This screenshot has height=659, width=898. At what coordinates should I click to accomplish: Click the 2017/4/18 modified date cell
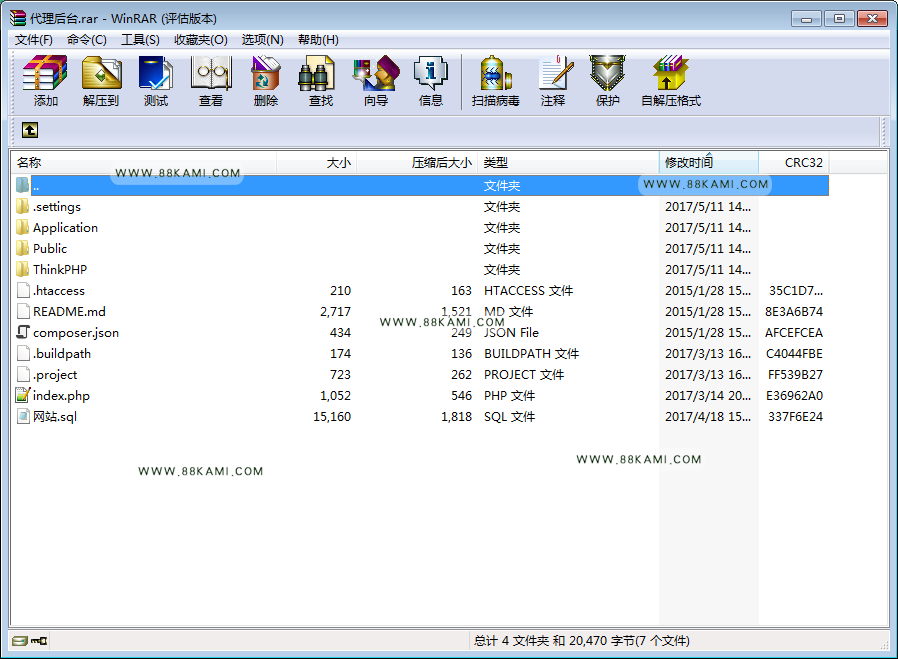point(708,417)
